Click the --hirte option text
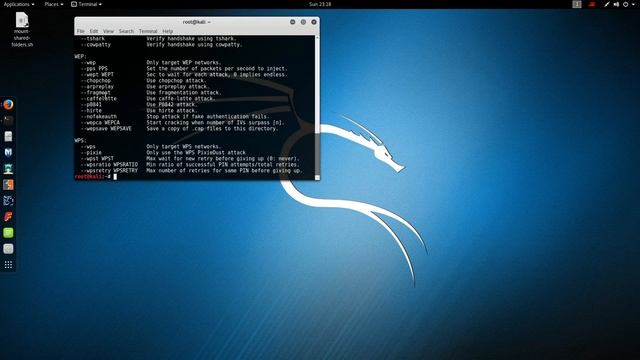The image size is (640, 360). click(x=91, y=111)
